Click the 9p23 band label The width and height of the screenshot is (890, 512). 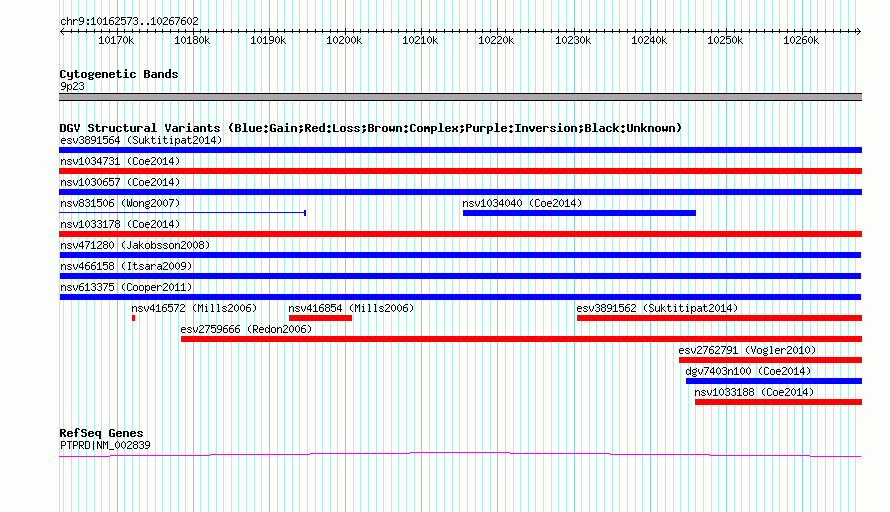click(72, 87)
